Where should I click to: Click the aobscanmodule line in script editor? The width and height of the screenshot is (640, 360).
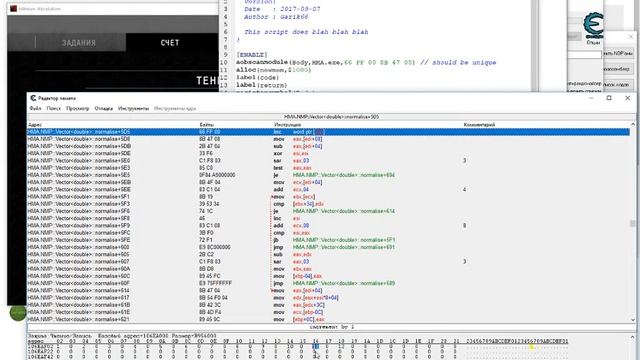click(366, 62)
